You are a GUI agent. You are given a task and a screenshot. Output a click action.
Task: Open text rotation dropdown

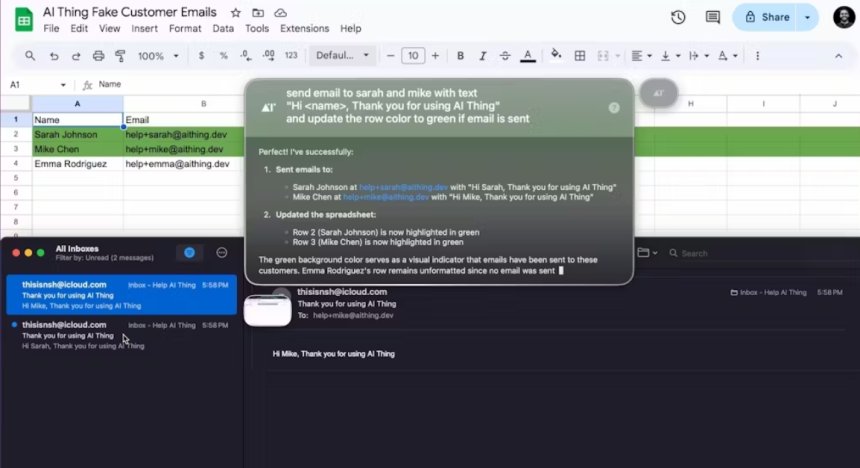pyautogui.click(x=728, y=55)
